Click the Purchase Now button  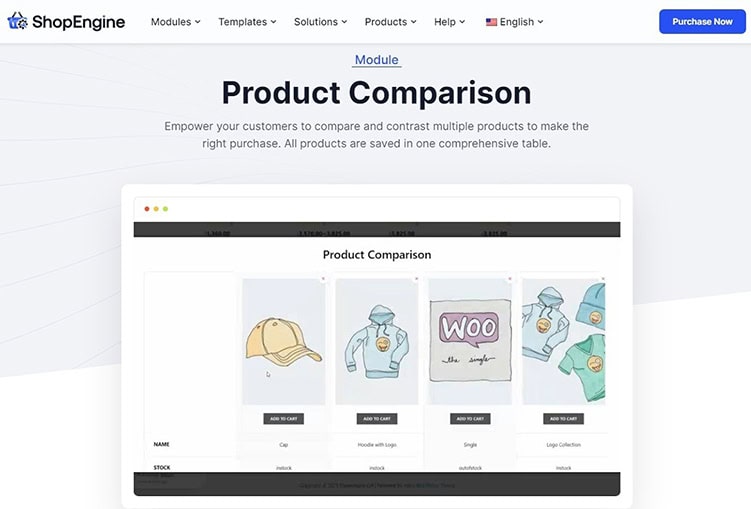click(702, 22)
